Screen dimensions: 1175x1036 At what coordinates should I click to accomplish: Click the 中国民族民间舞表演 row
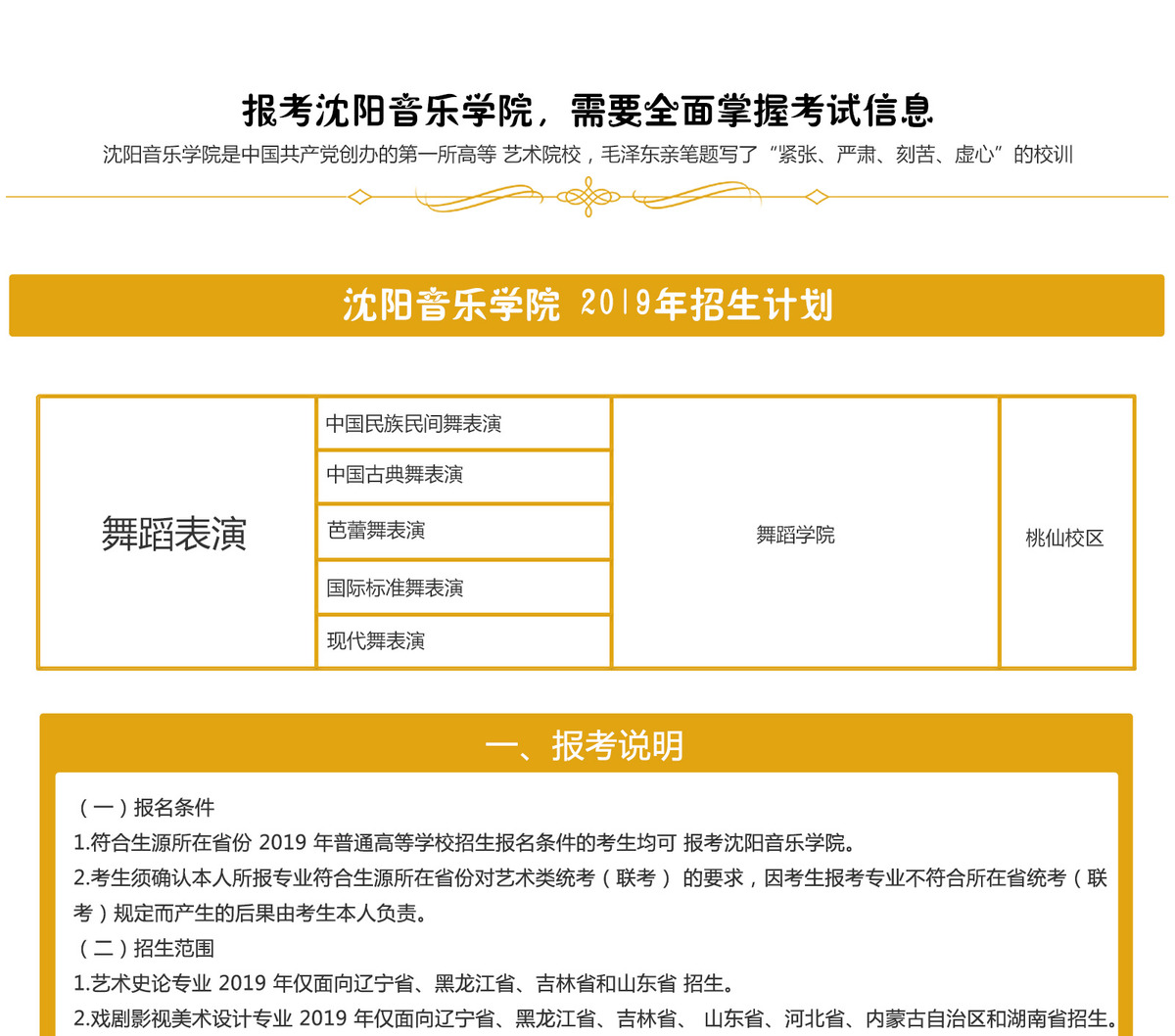pos(464,424)
